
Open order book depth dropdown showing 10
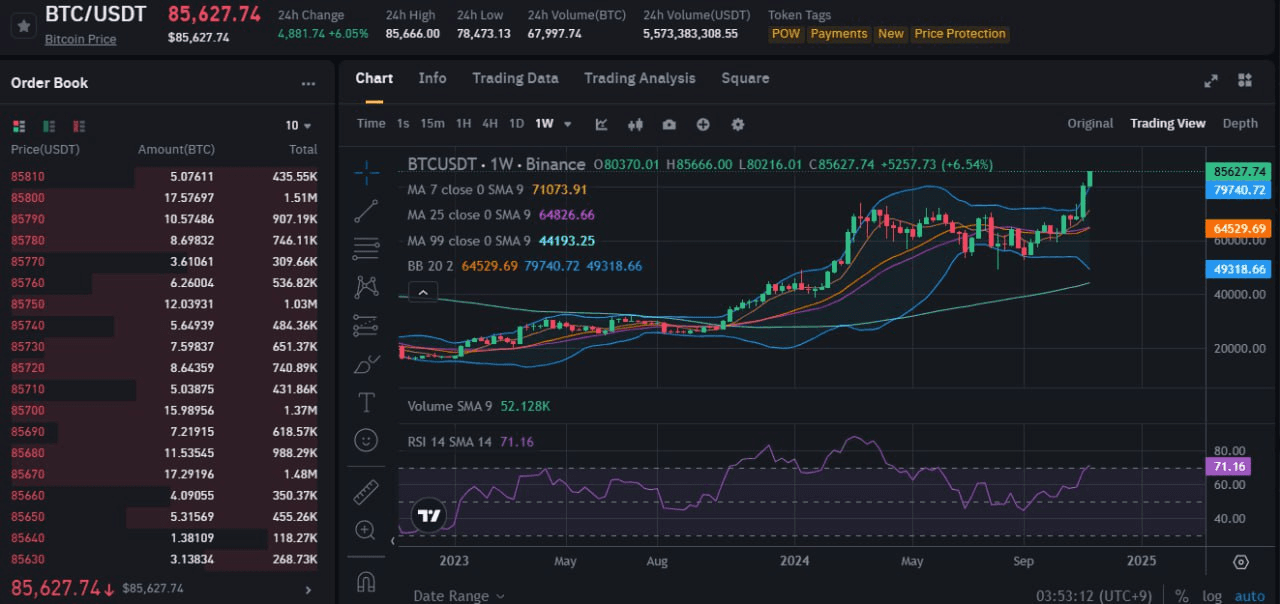tap(298, 126)
